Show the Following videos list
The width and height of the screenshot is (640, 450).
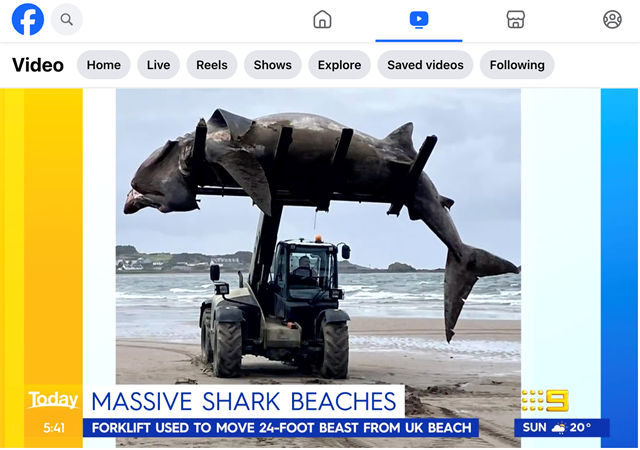tap(517, 65)
